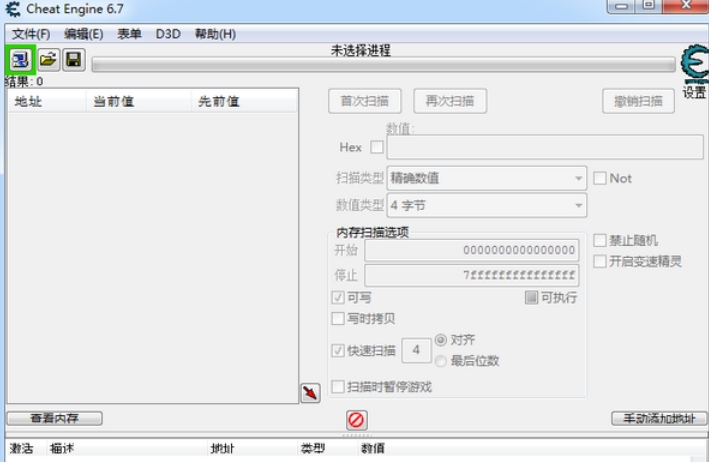
Task: Click the 未选择进程 label
Action: coord(360,50)
